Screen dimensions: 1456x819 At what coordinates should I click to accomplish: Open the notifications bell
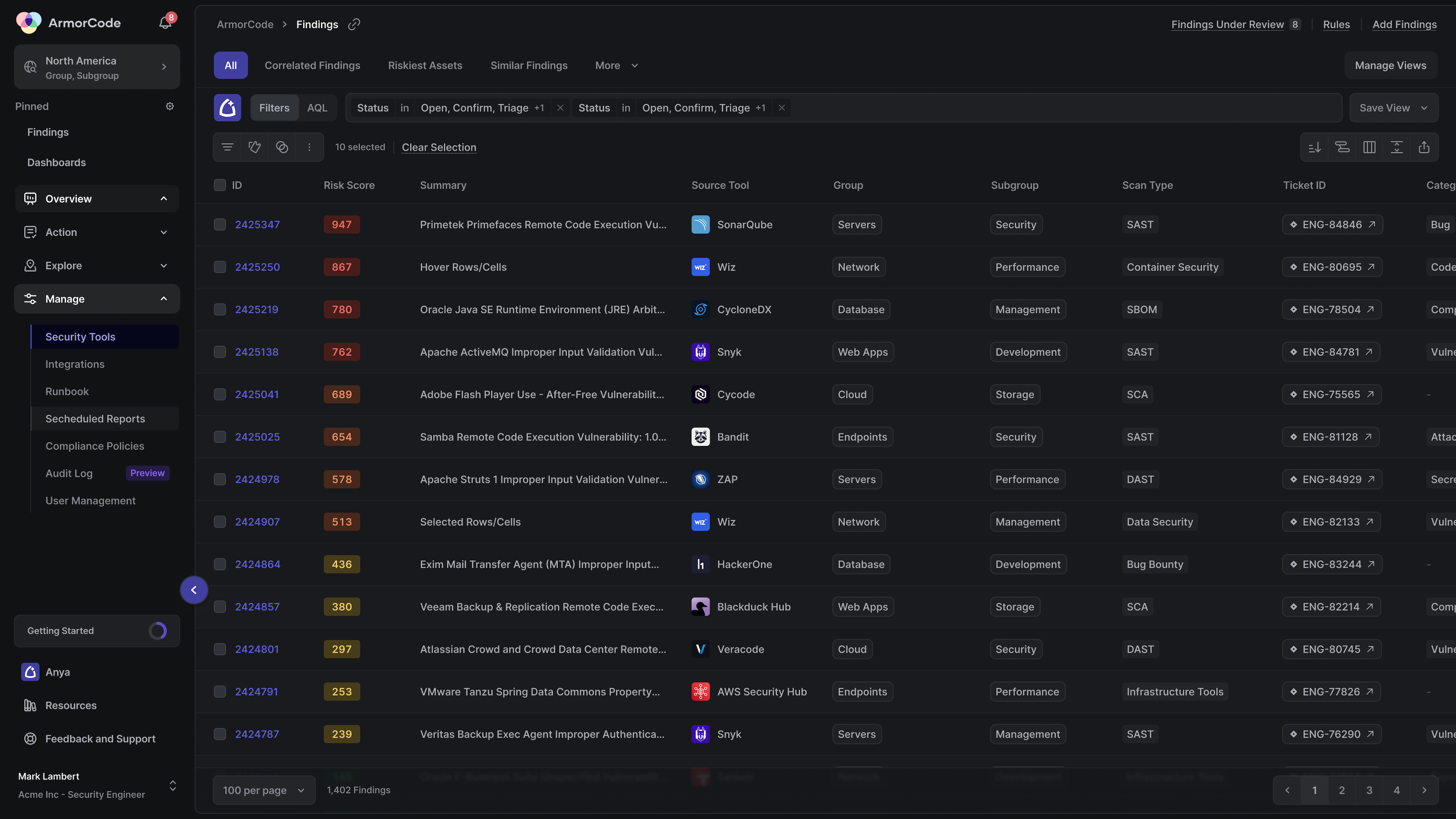click(x=165, y=23)
